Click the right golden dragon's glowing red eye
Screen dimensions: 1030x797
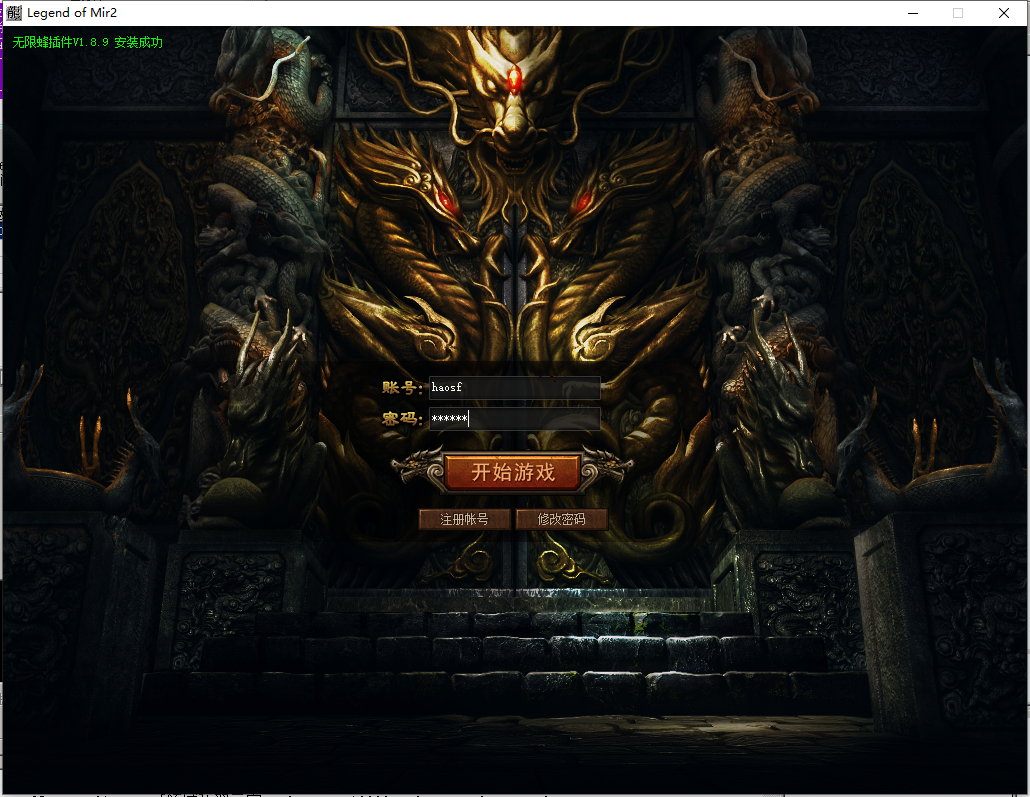click(580, 204)
